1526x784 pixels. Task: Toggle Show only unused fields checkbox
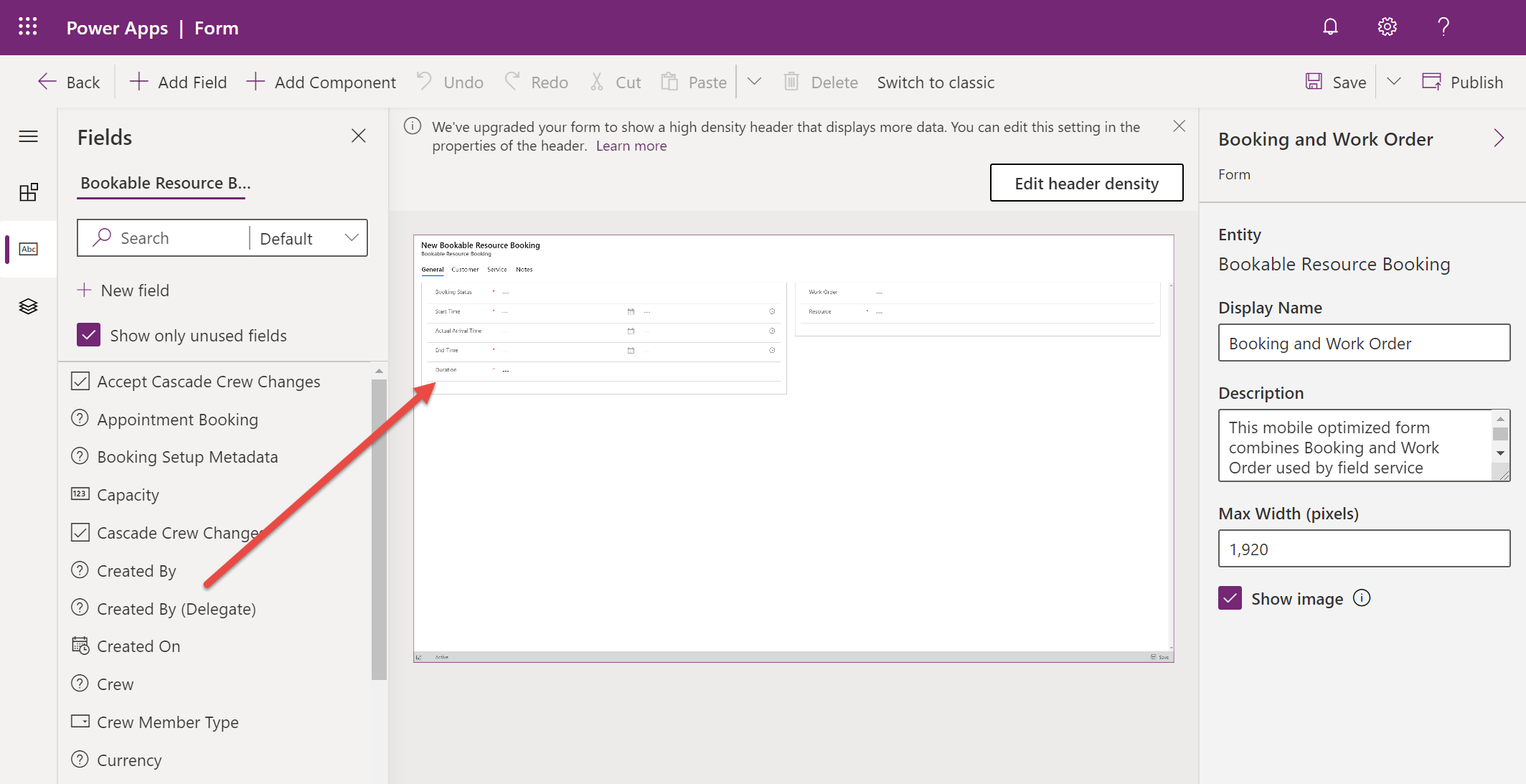tap(89, 335)
